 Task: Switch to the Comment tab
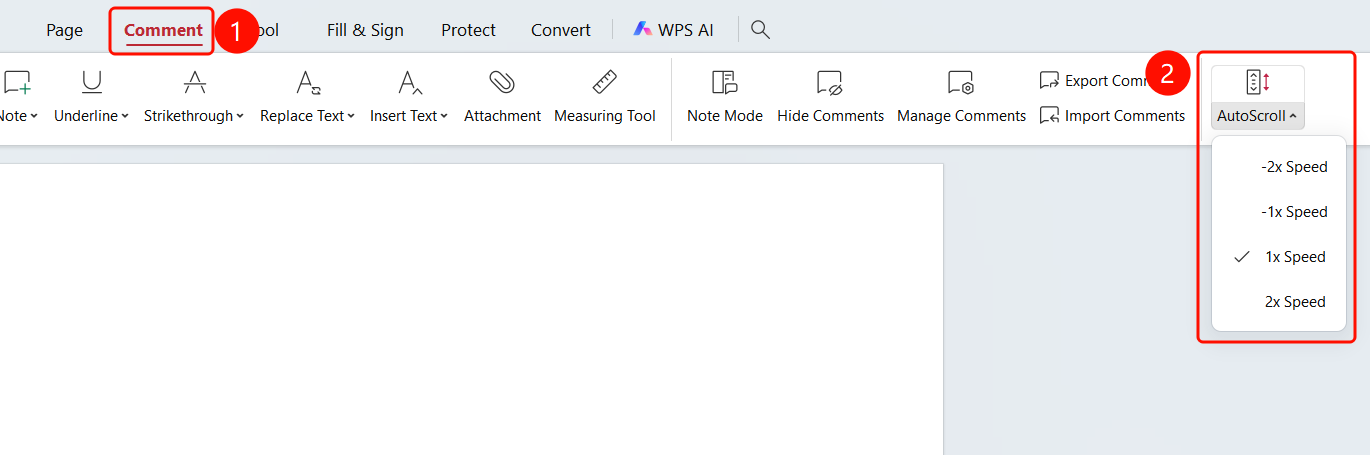[x=163, y=30]
